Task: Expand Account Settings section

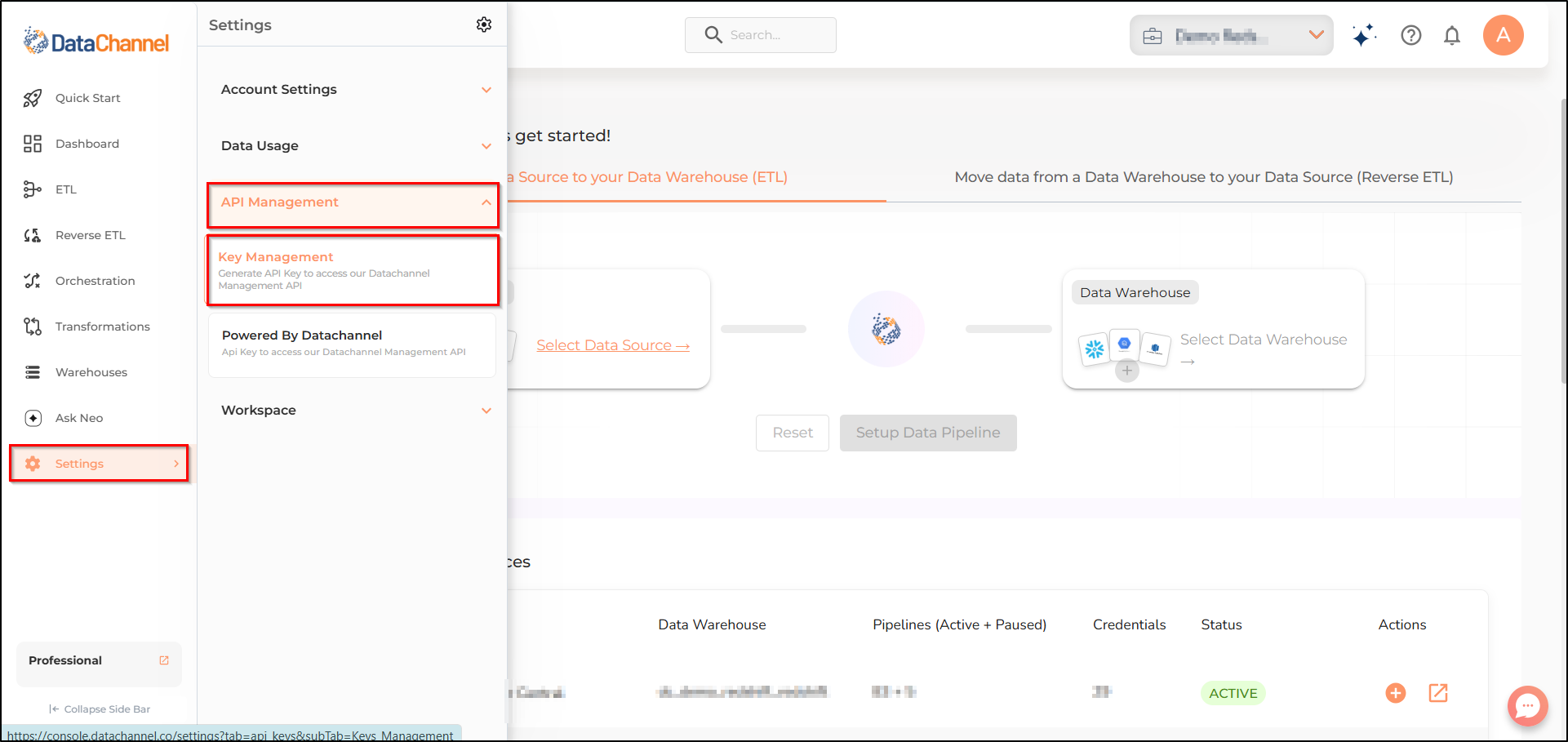Action: click(x=353, y=90)
